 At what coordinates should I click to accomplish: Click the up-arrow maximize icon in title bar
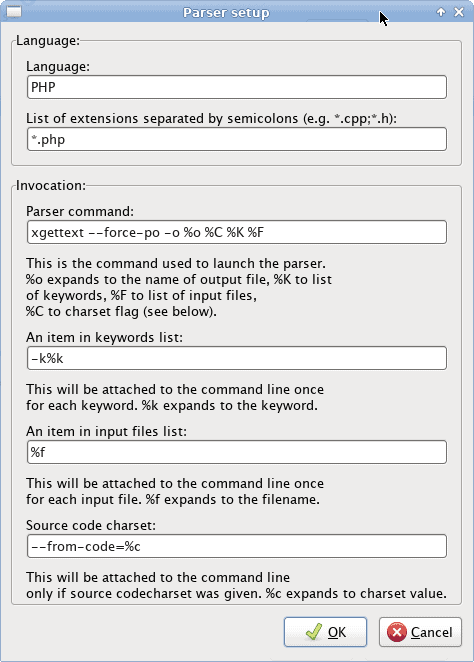441,12
